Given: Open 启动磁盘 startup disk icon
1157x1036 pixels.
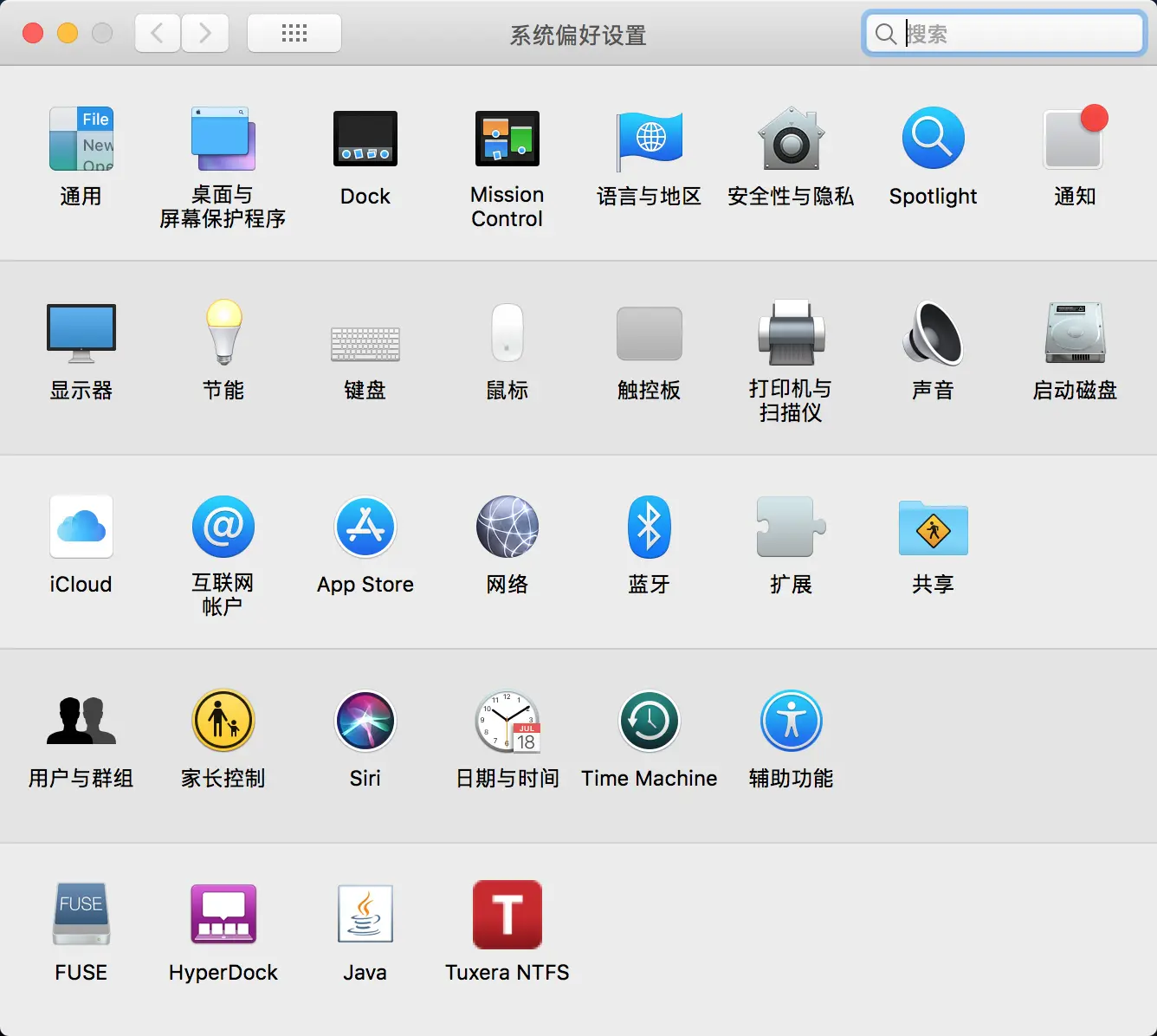Looking at the screenshot, I should tap(1076, 333).
